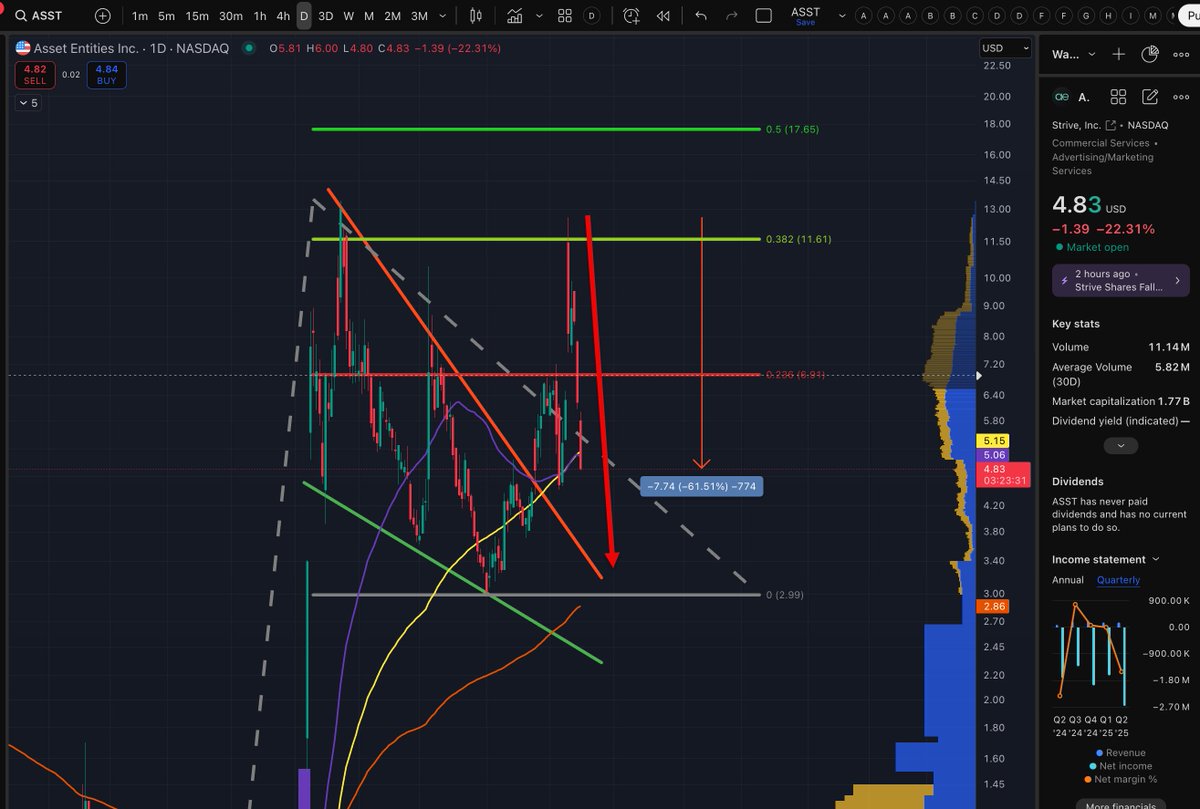Click the Asset Entities Inc. chart title
The height and width of the screenshot is (809, 1200).
[x=84, y=48]
